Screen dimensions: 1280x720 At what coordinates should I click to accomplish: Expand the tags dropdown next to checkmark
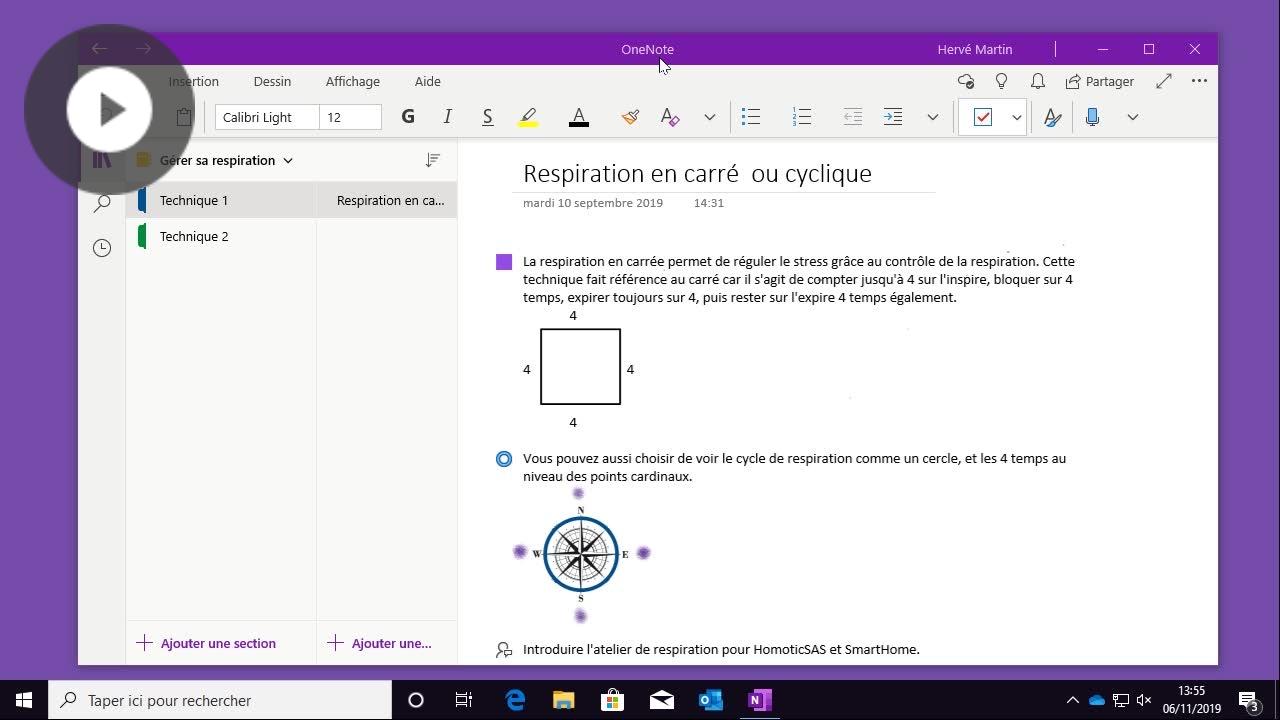1016,117
